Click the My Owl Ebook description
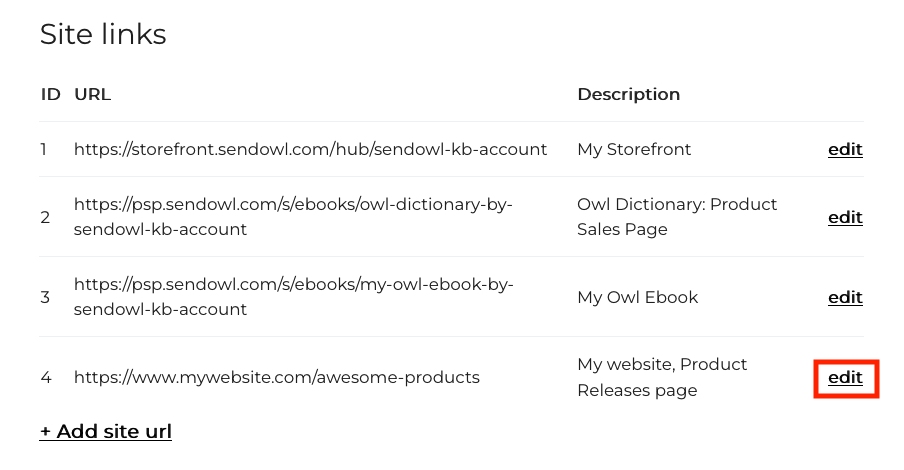 coord(637,297)
